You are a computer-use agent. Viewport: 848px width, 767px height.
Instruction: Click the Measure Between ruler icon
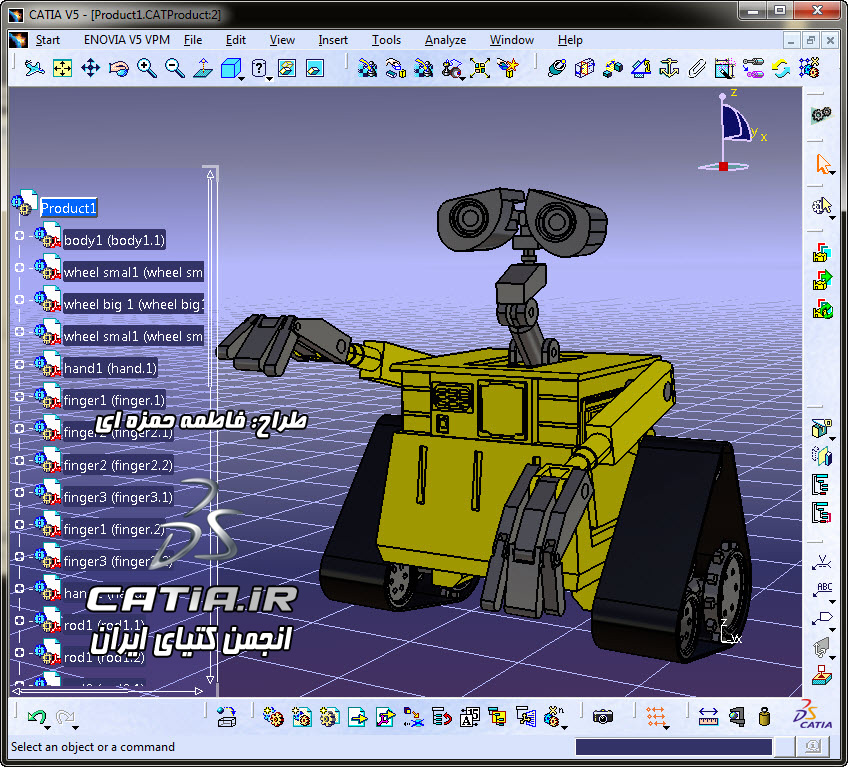point(708,717)
